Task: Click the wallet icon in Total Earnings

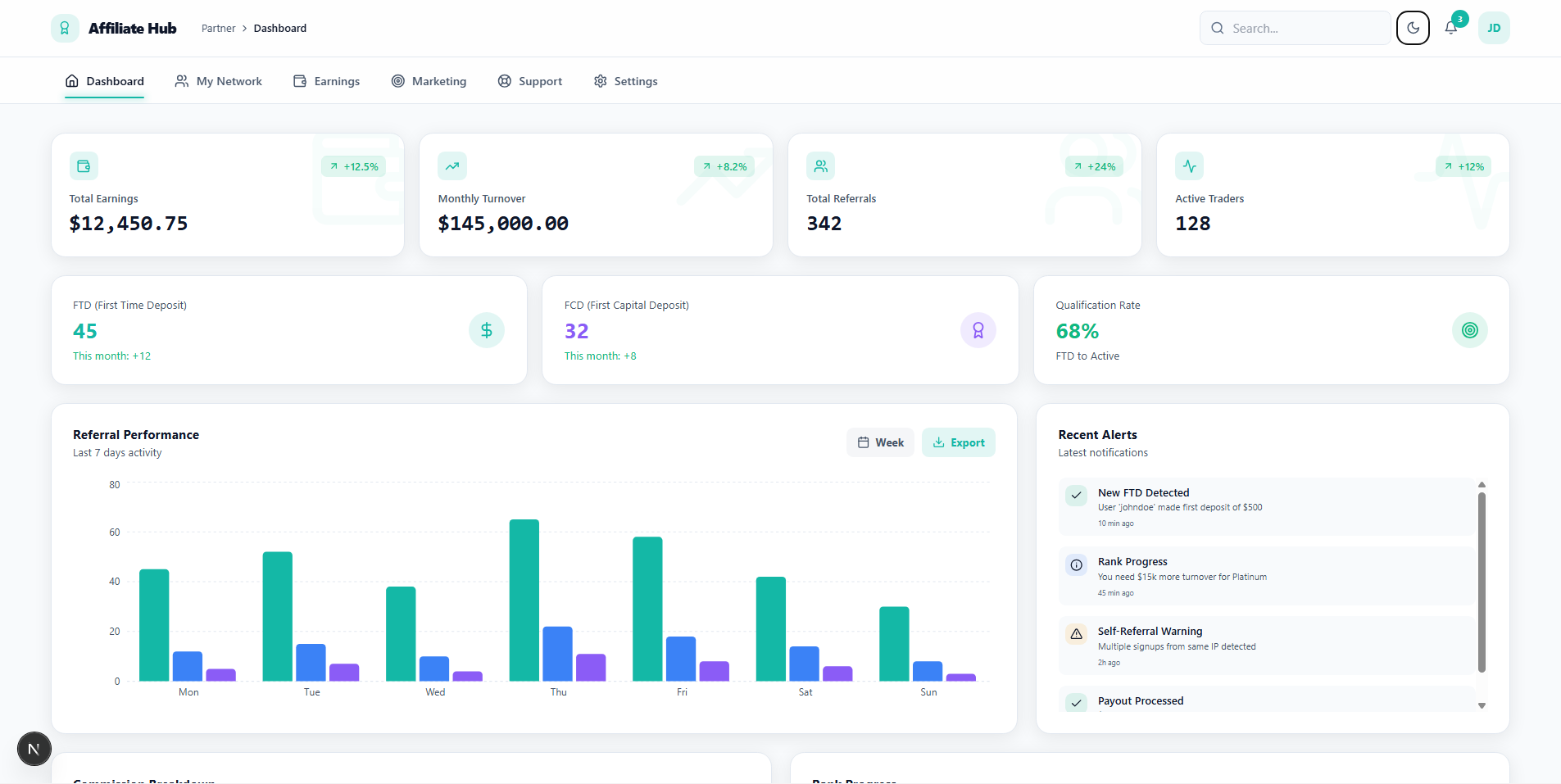Action: click(x=84, y=166)
